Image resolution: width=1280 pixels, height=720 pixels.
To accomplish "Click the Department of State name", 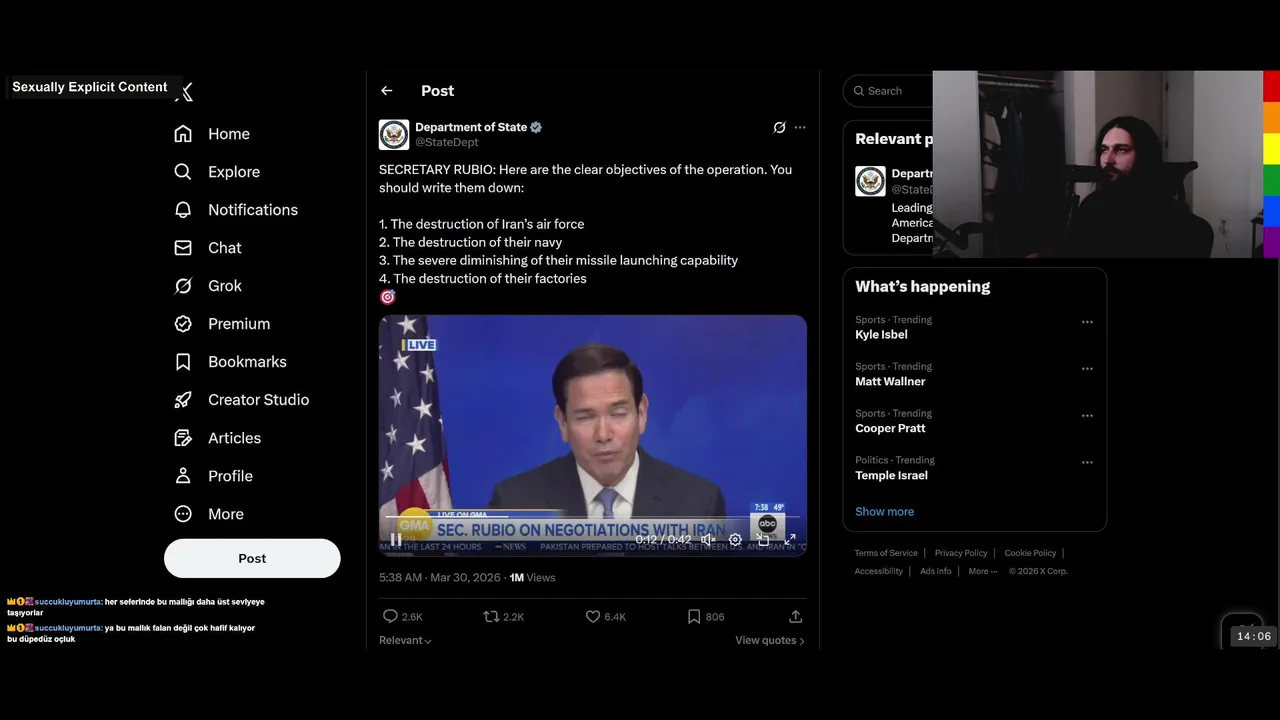I will 471,128.
